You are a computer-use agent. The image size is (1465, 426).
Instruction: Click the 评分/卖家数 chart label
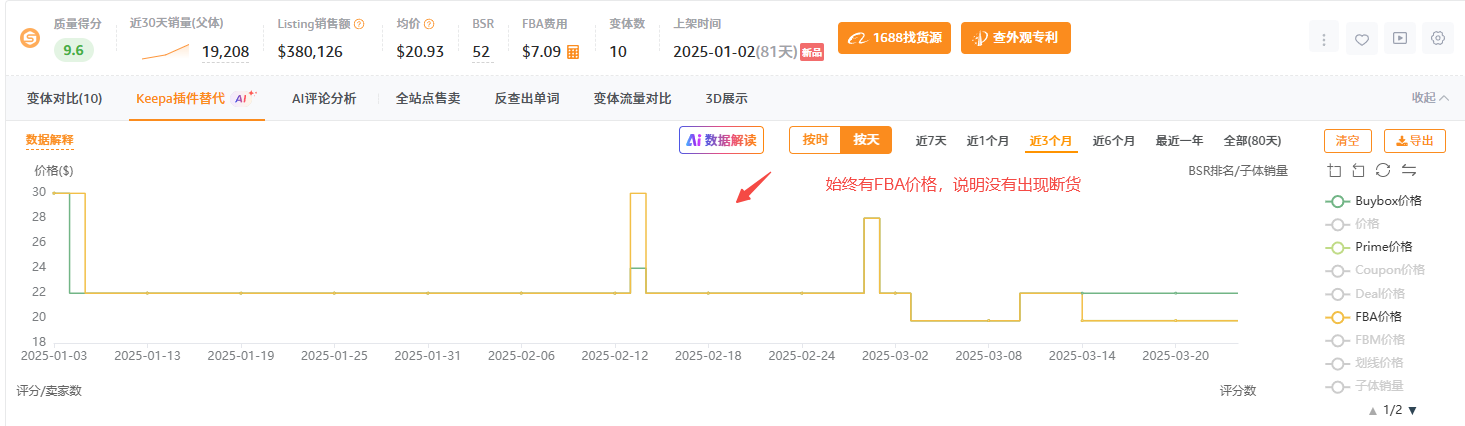coord(49,390)
